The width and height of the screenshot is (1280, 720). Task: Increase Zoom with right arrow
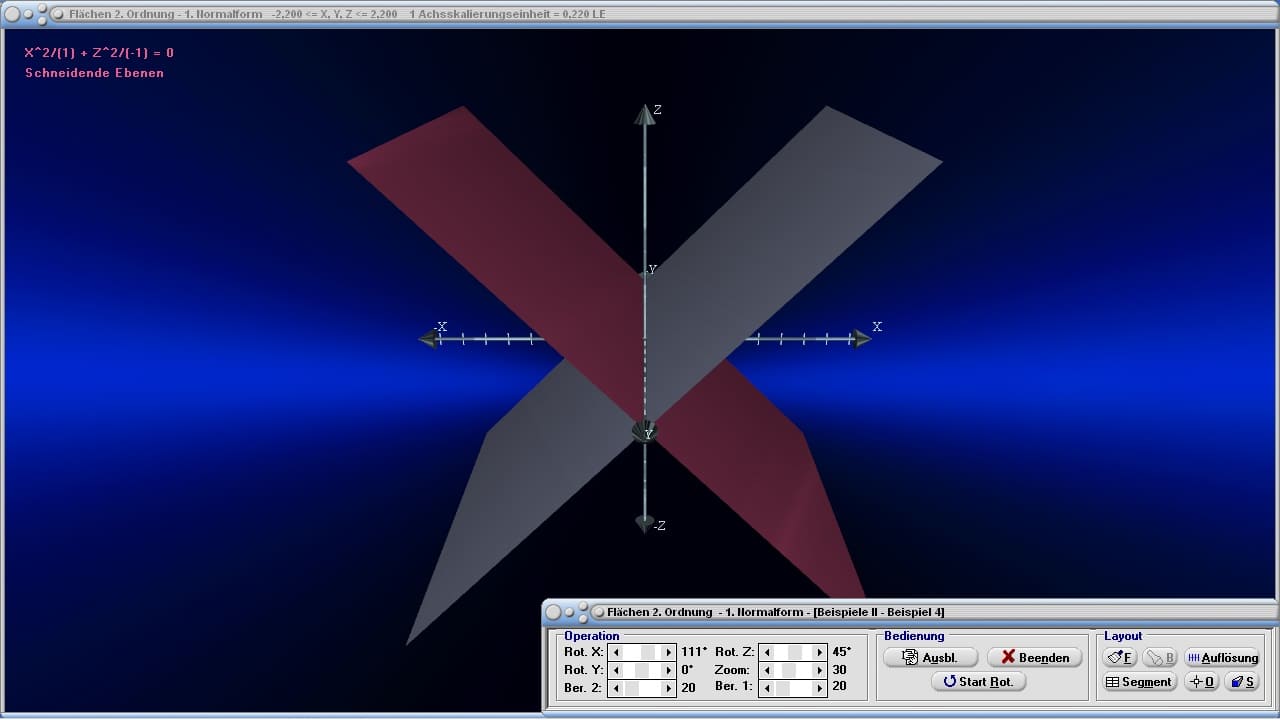pyautogui.click(x=820, y=670)
